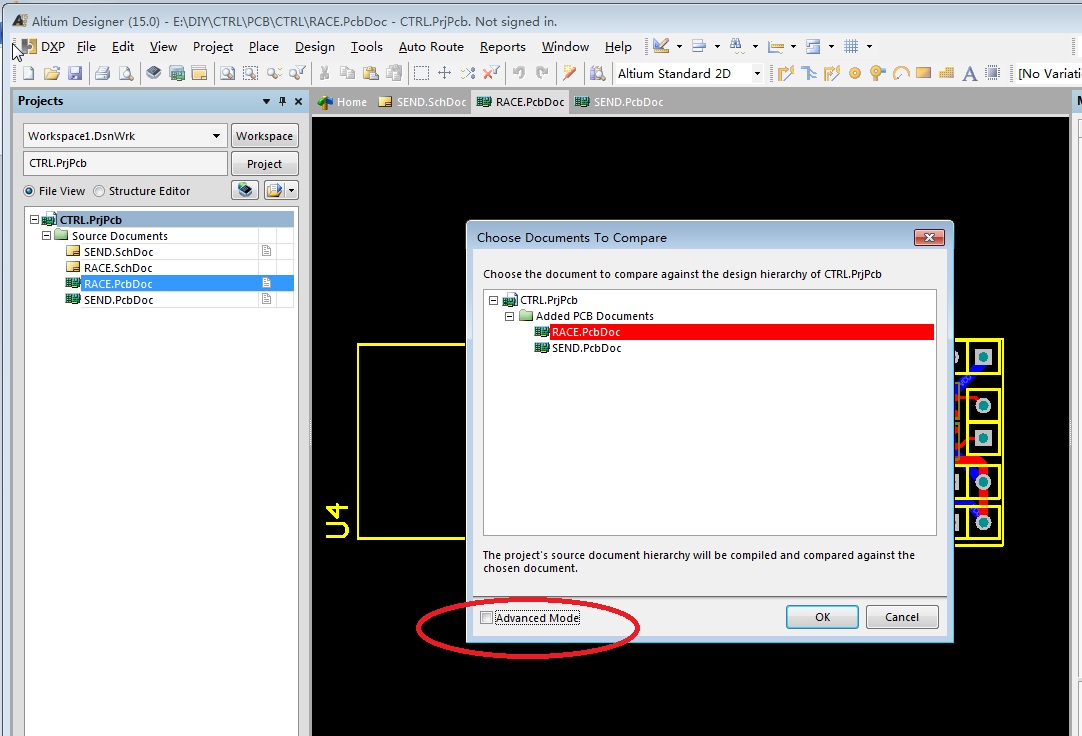The height and width of the screenshot is (736, 1082).
Task: Select the Structure Editor radio button
Action: tap(99, 191)
